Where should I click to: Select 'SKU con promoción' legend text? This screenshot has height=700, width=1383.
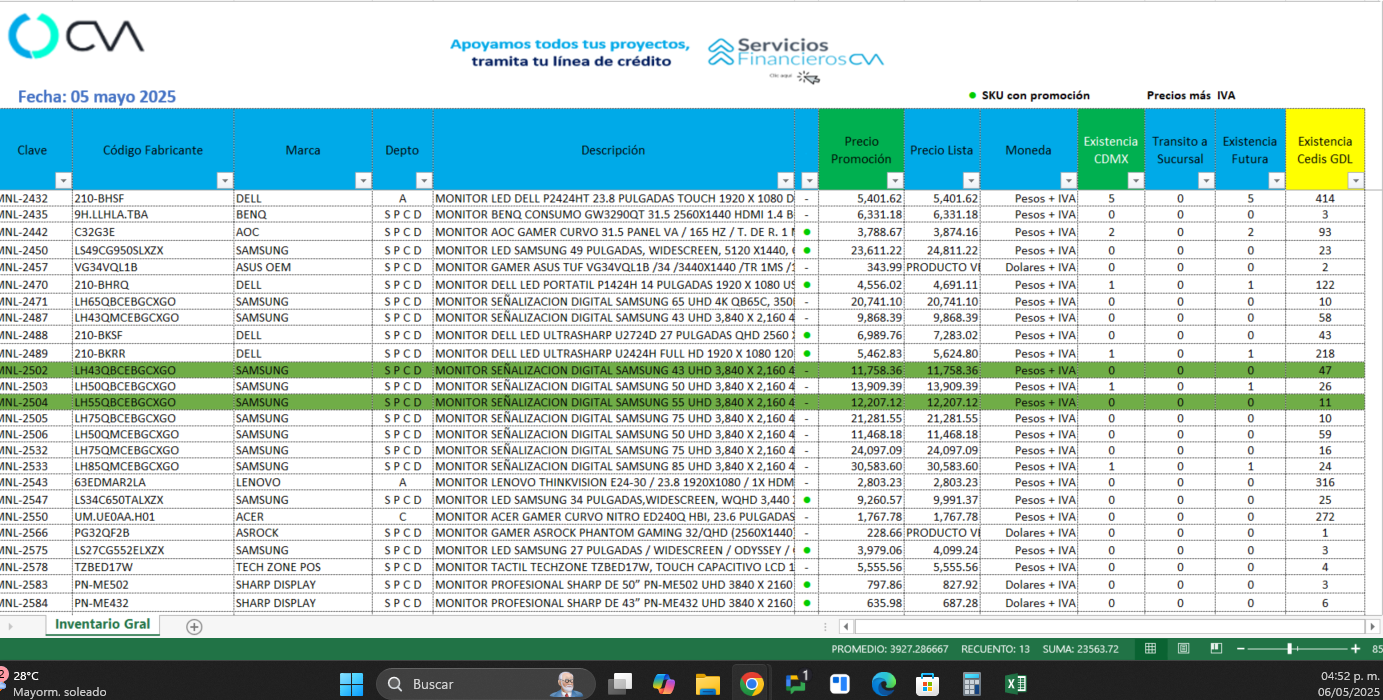(1035, 96)
